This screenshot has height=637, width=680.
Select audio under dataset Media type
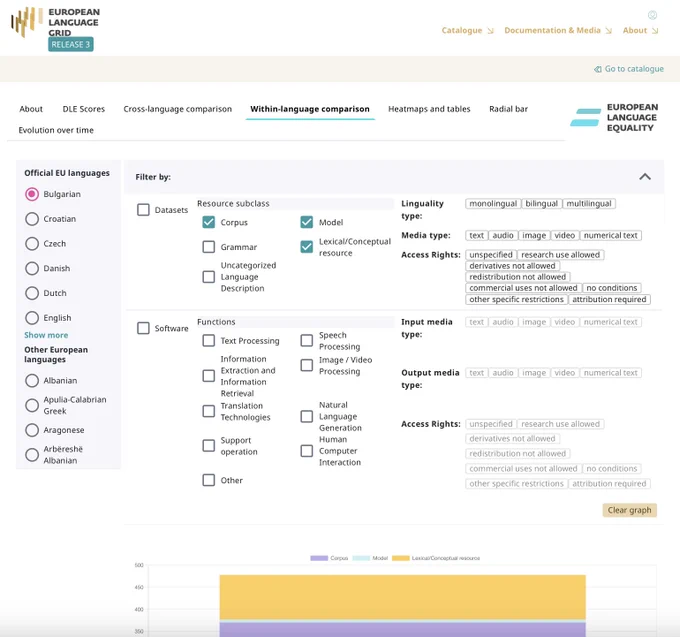[x=503, y=235]
